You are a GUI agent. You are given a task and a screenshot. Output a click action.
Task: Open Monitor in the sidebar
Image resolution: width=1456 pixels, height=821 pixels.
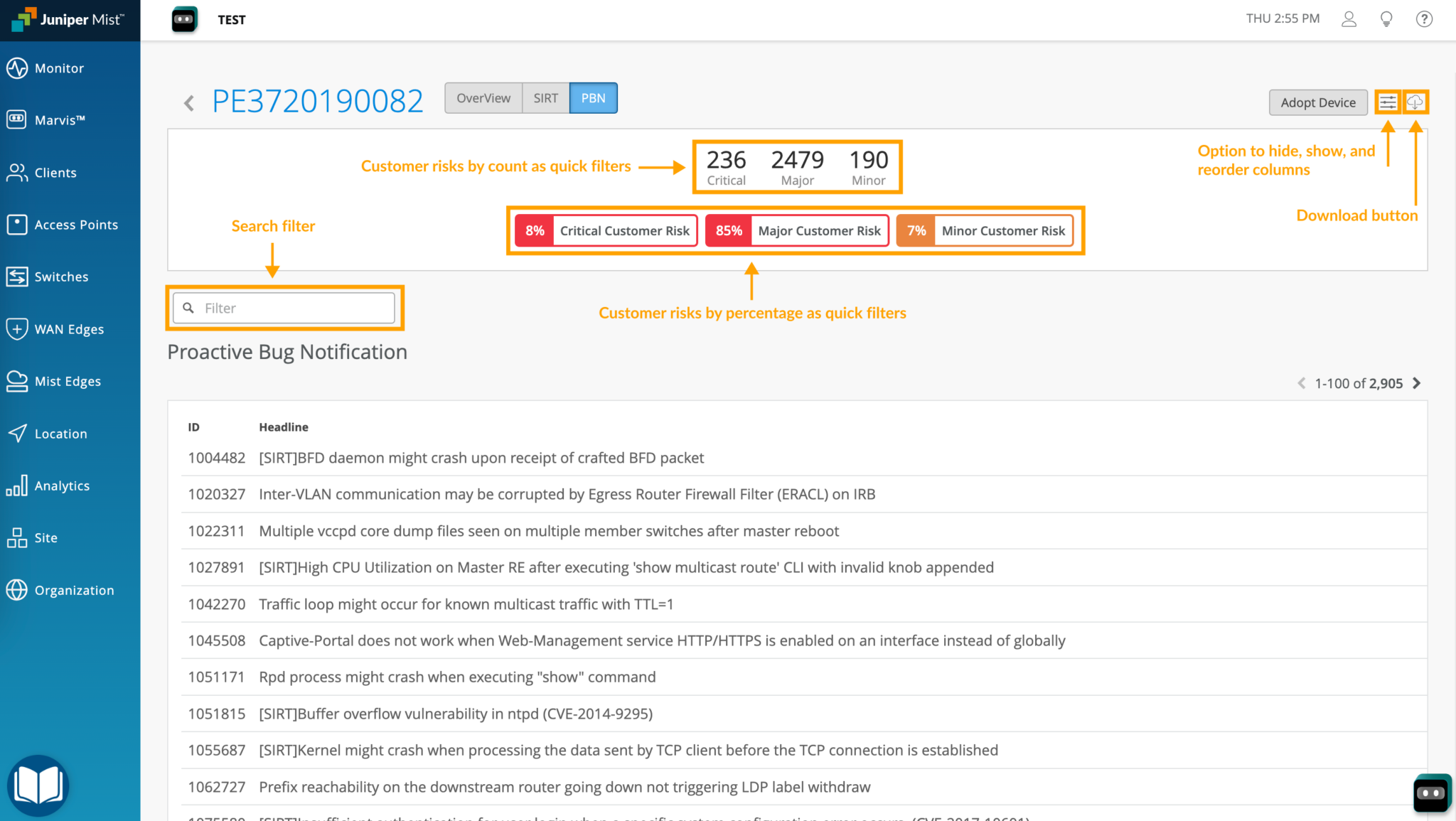pos(59,68)
